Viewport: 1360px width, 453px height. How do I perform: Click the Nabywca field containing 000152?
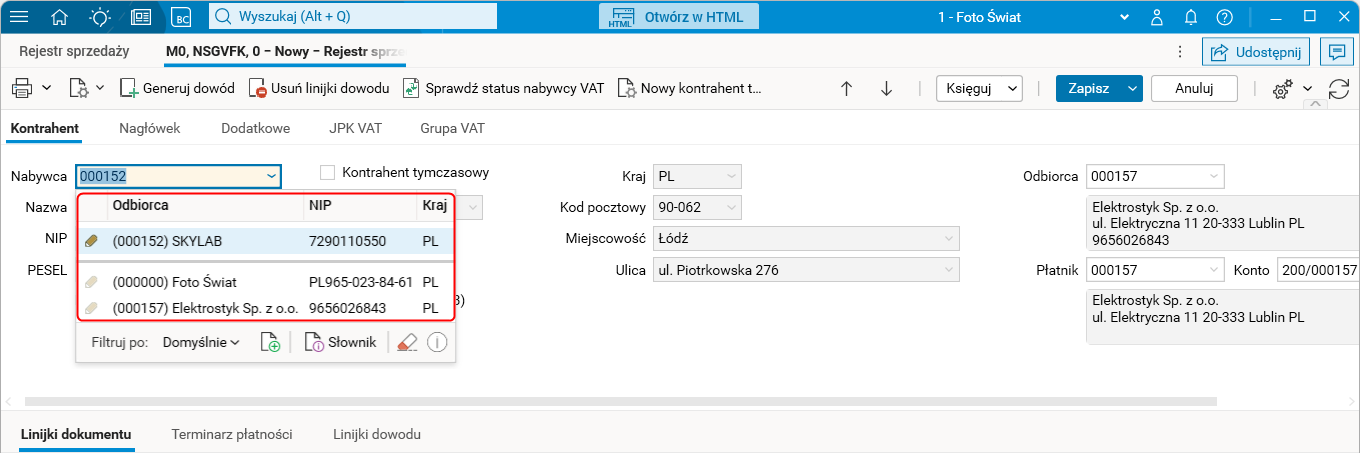178,176
